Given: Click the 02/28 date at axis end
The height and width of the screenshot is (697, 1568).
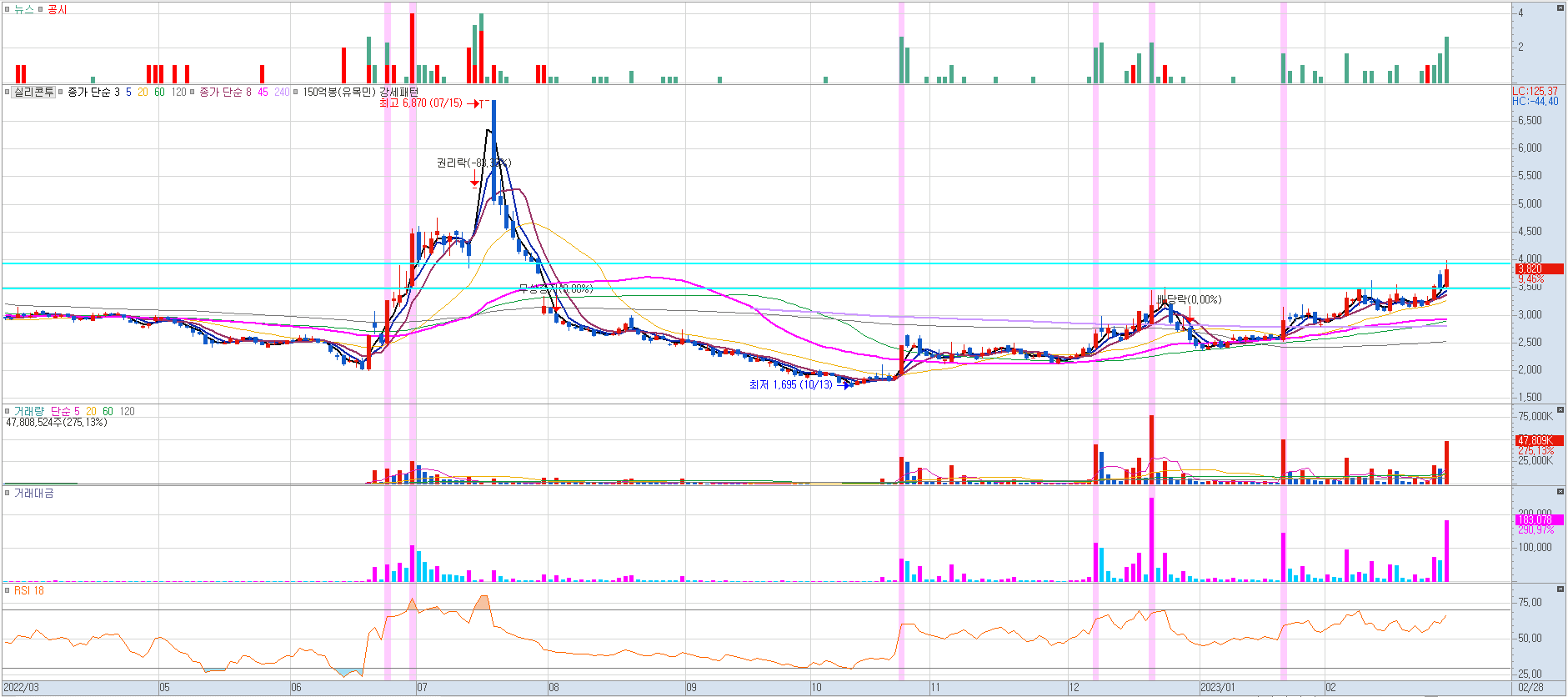Looking at the screenshot, I should pyautogui.click(x=1530, y=688).
